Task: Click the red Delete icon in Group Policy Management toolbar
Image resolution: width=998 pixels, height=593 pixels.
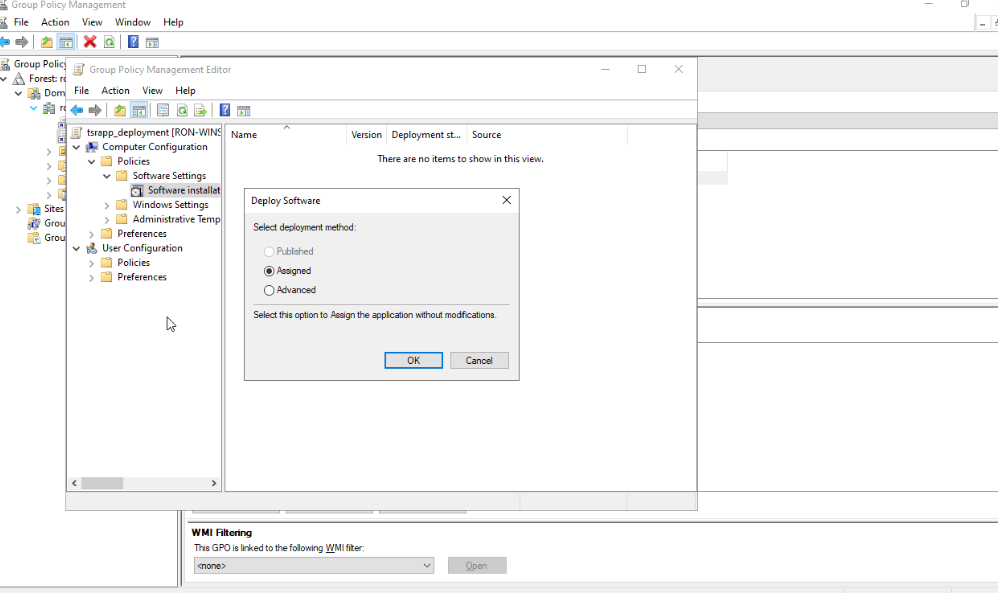Action: coord(90,42)
